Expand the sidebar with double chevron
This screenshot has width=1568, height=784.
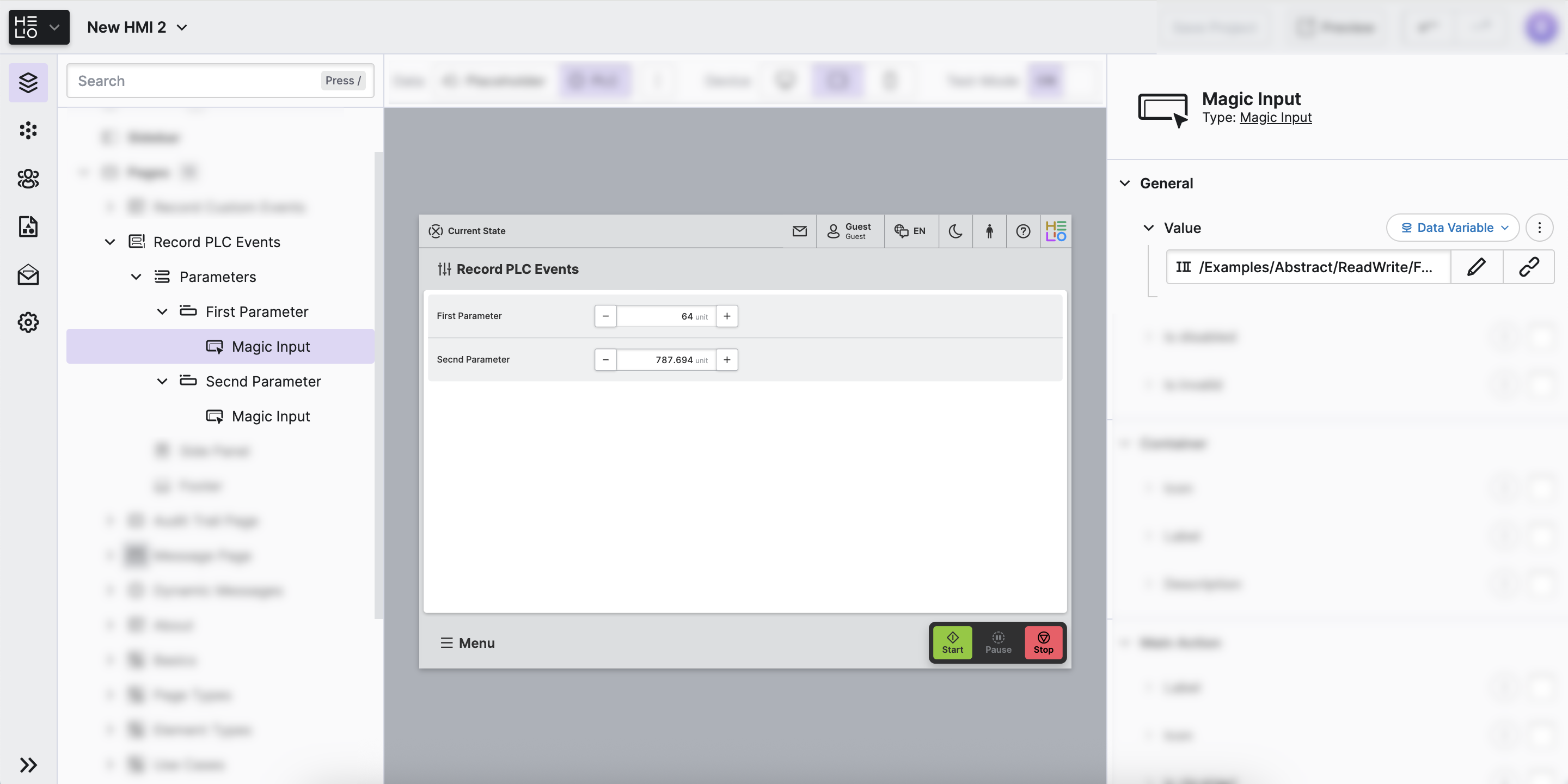[x=28, y=764]
